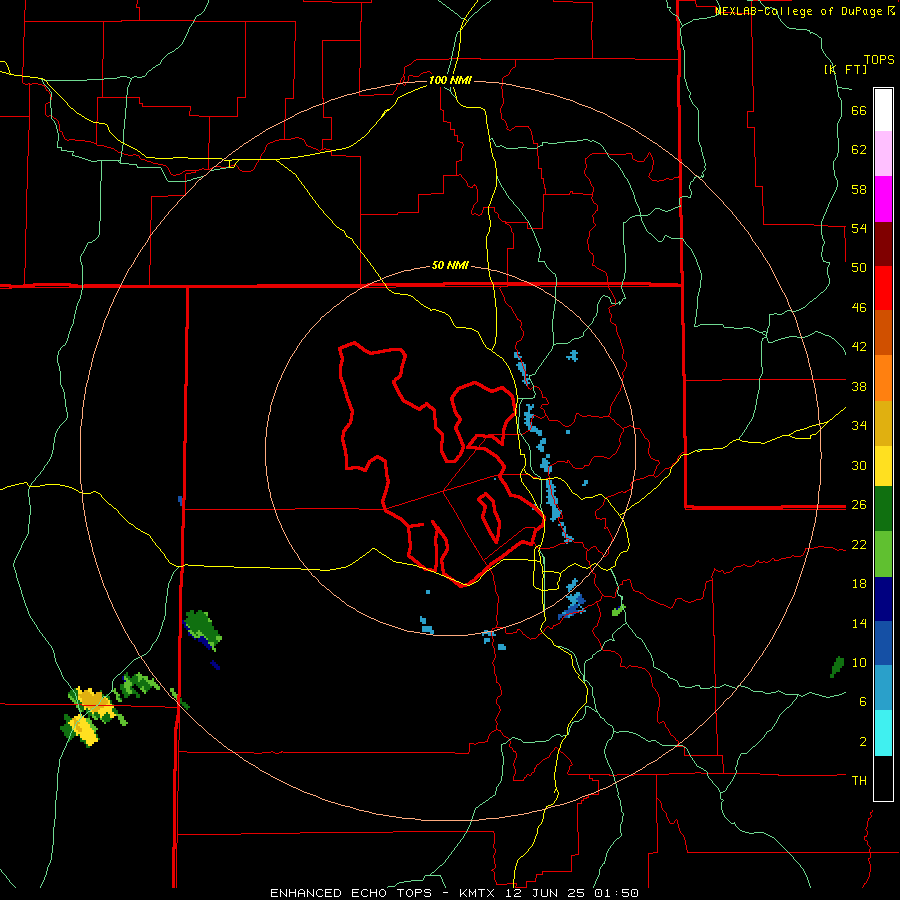900x900 pixels.
Task: Click the '66' legend value
Action: tap(859, 111)
